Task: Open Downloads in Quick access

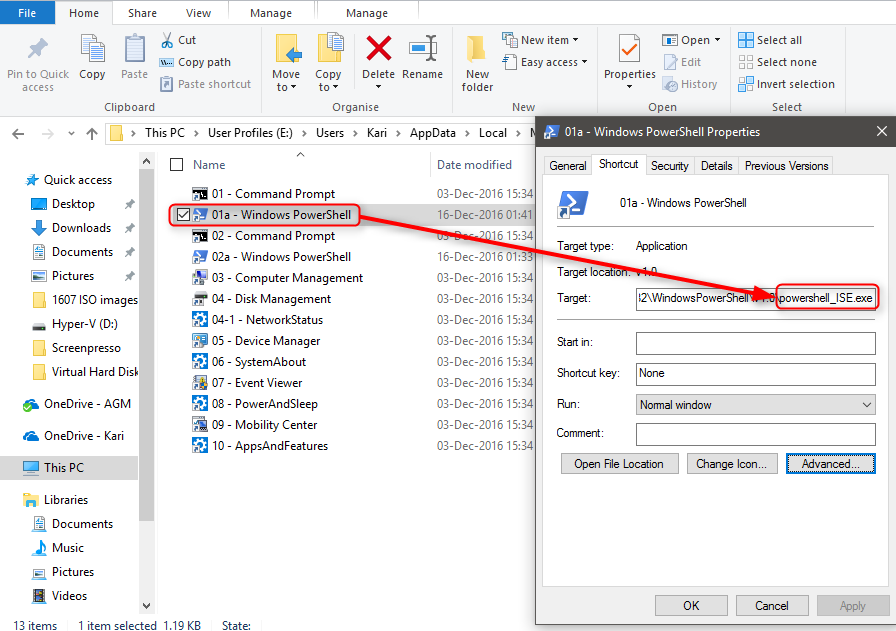Action: (81, 227)
